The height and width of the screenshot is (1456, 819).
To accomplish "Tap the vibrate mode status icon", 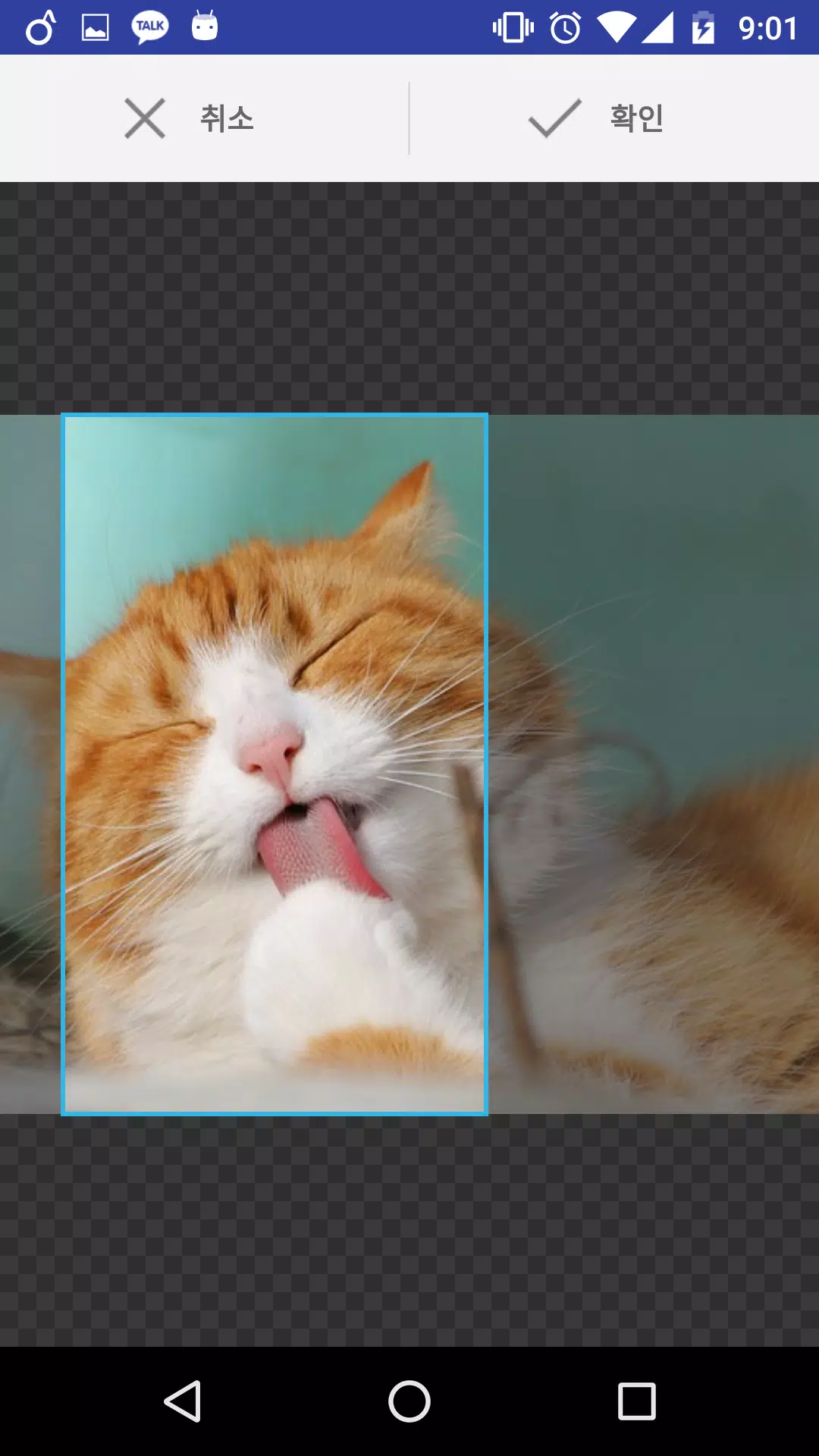I will click(513, 28).
